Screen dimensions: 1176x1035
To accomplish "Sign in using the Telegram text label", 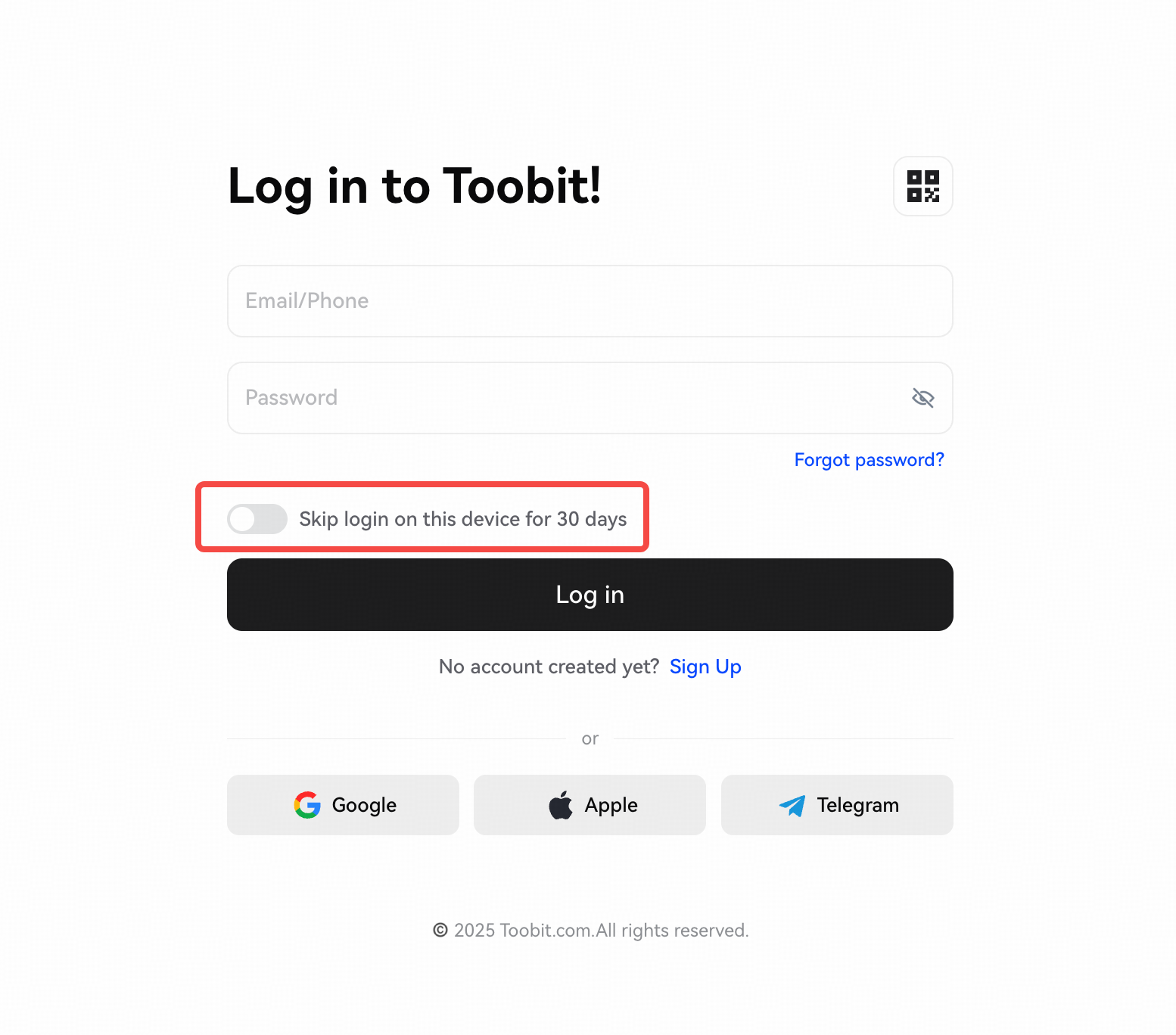I will [857, 805].
